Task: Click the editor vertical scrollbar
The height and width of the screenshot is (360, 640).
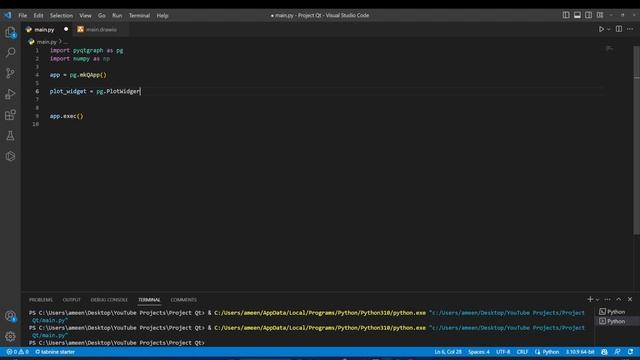Action: [637, 140]
